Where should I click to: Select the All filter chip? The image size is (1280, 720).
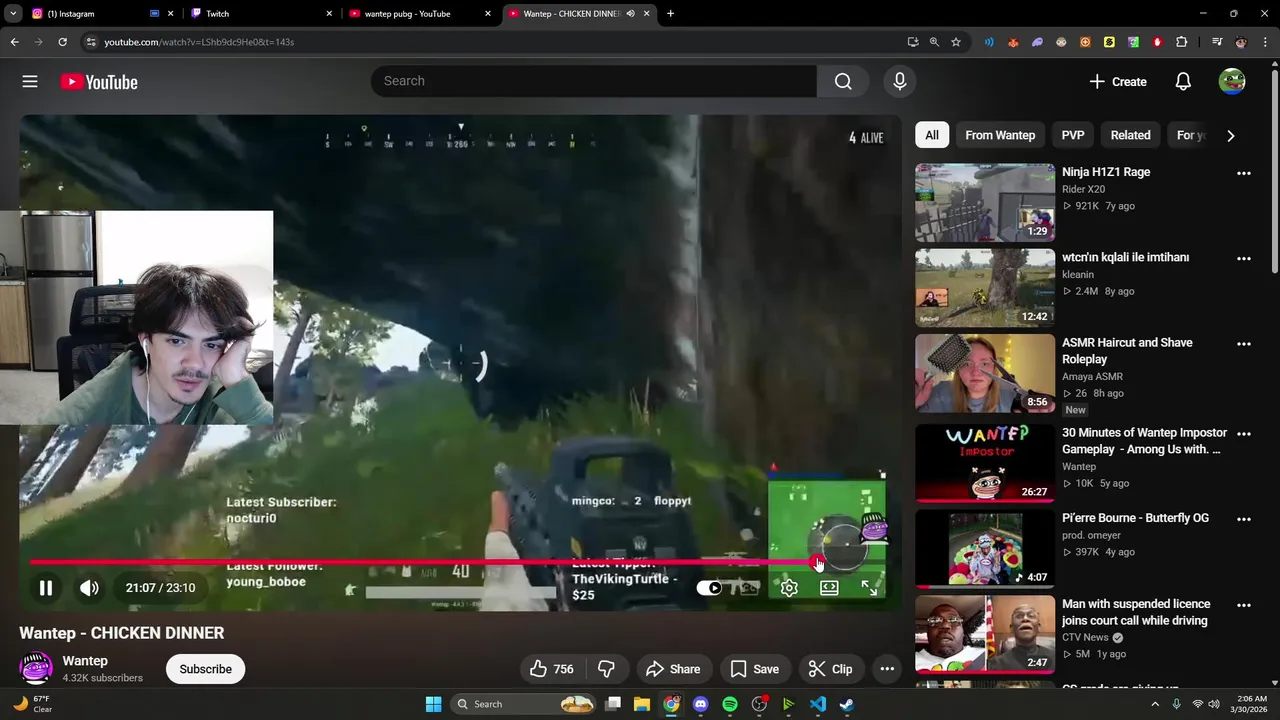click(x=932, y=135)
